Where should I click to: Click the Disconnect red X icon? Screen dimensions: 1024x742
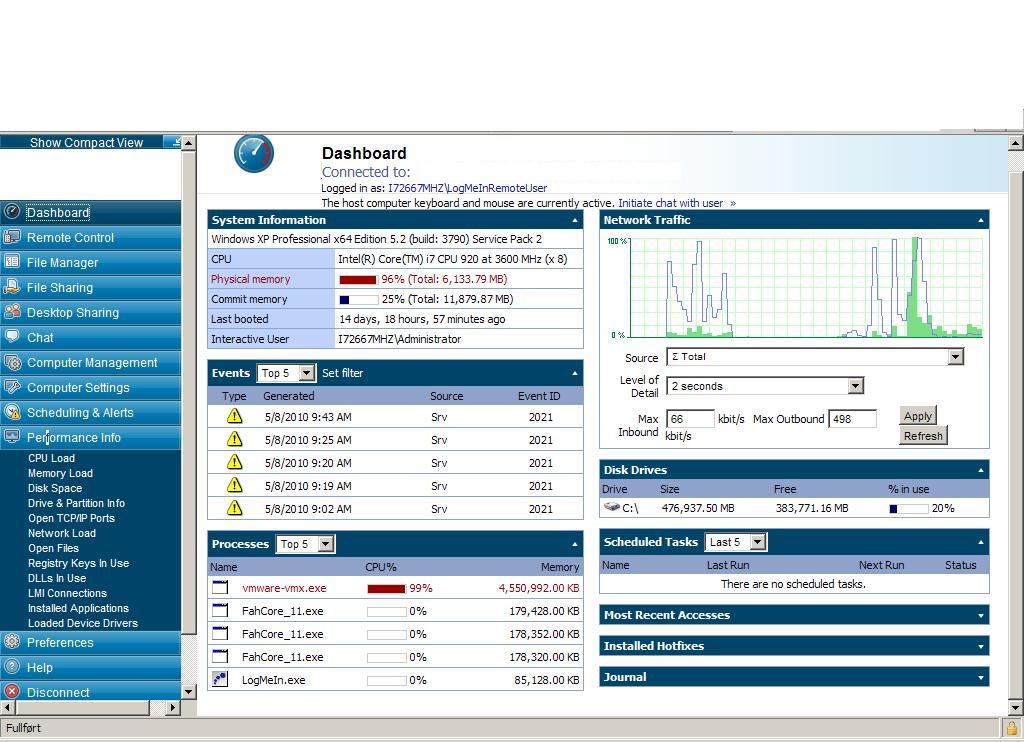[x=12, y=692]
